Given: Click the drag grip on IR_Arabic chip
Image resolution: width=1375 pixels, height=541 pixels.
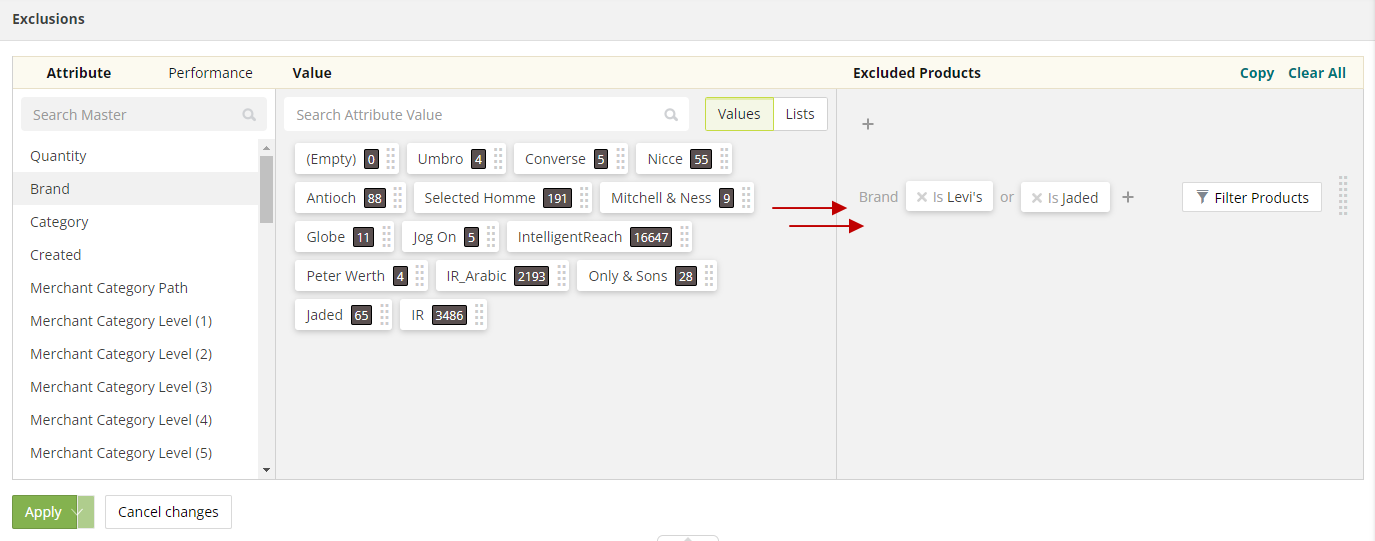Looking at the screenshot, I should [x=561, y=276].
